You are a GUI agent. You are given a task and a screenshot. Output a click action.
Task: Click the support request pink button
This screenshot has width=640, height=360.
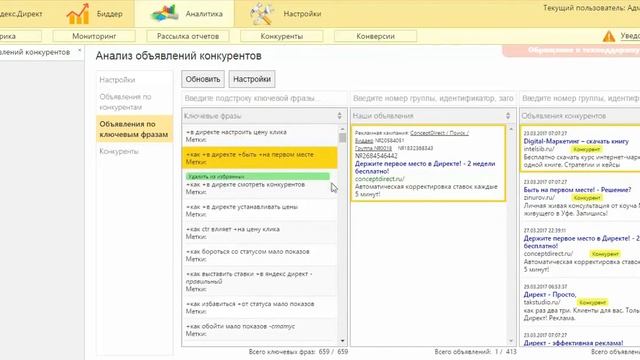coord(571,51)
